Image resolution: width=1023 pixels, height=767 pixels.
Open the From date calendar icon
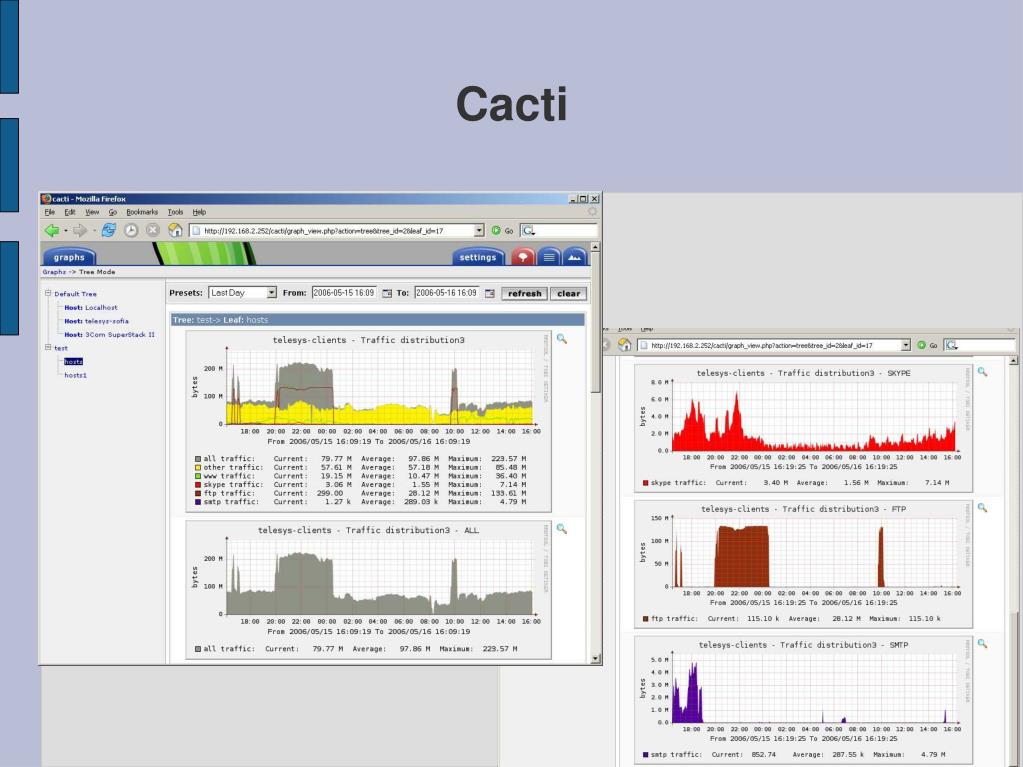[x=387, y=293]
